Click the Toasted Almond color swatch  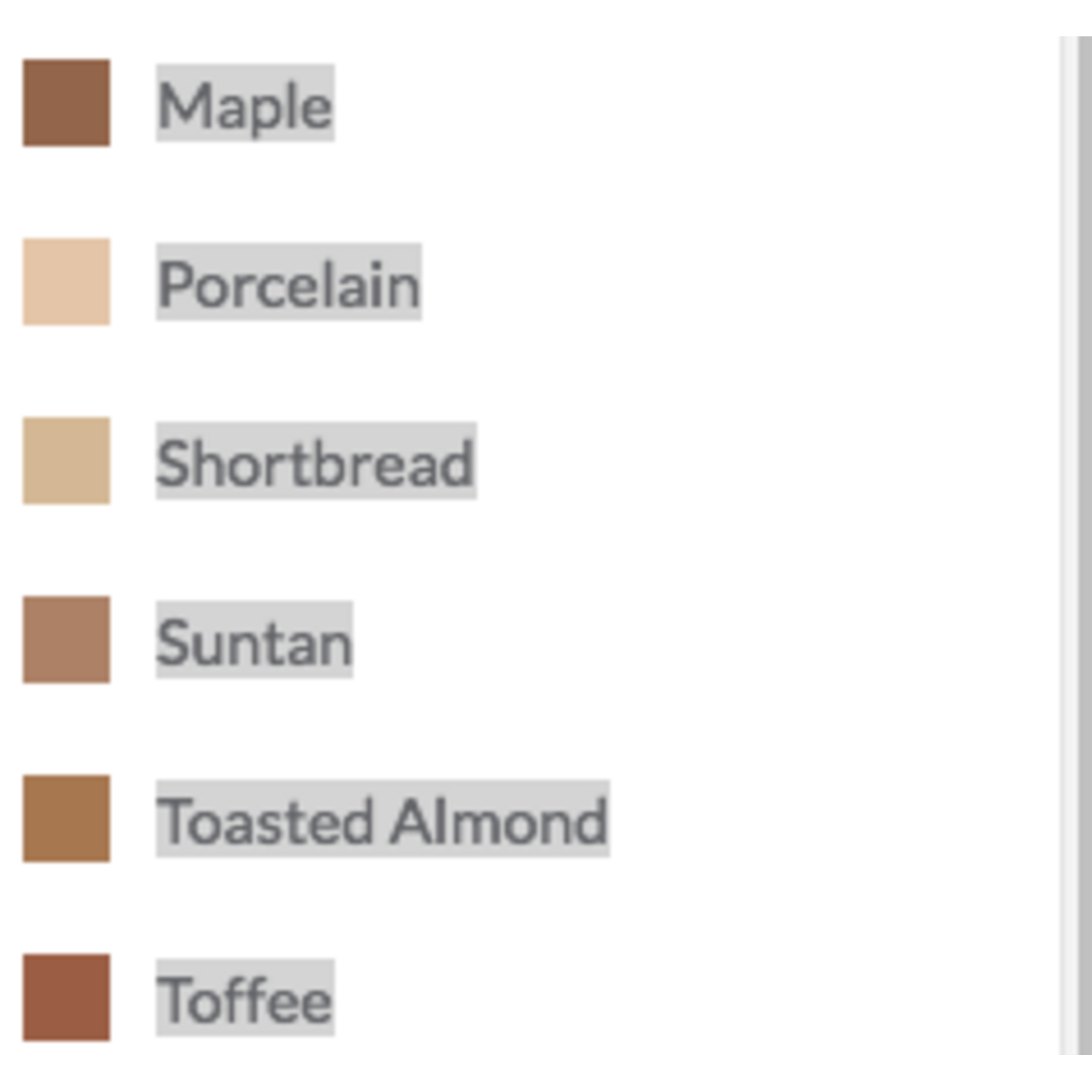pyautogui.click(x=66, y=818)
